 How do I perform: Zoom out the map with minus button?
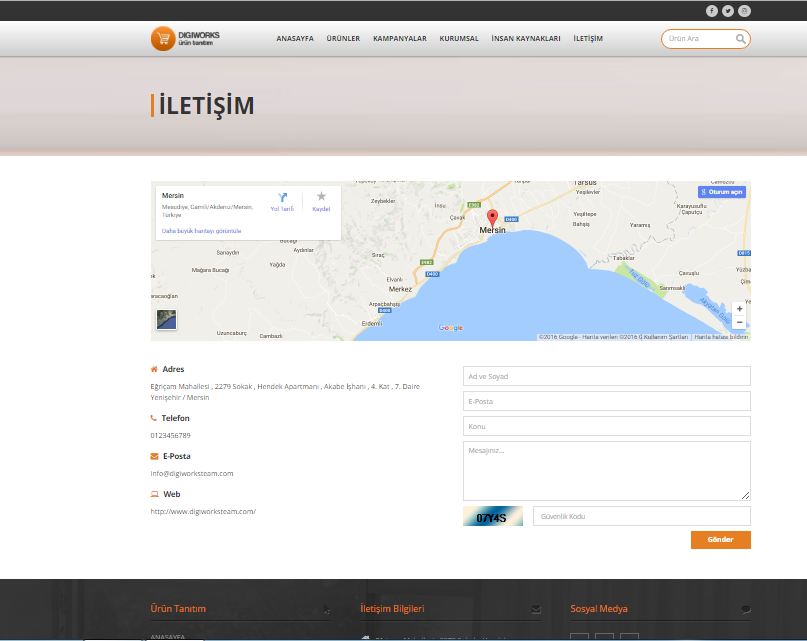(x=739, y=322)
